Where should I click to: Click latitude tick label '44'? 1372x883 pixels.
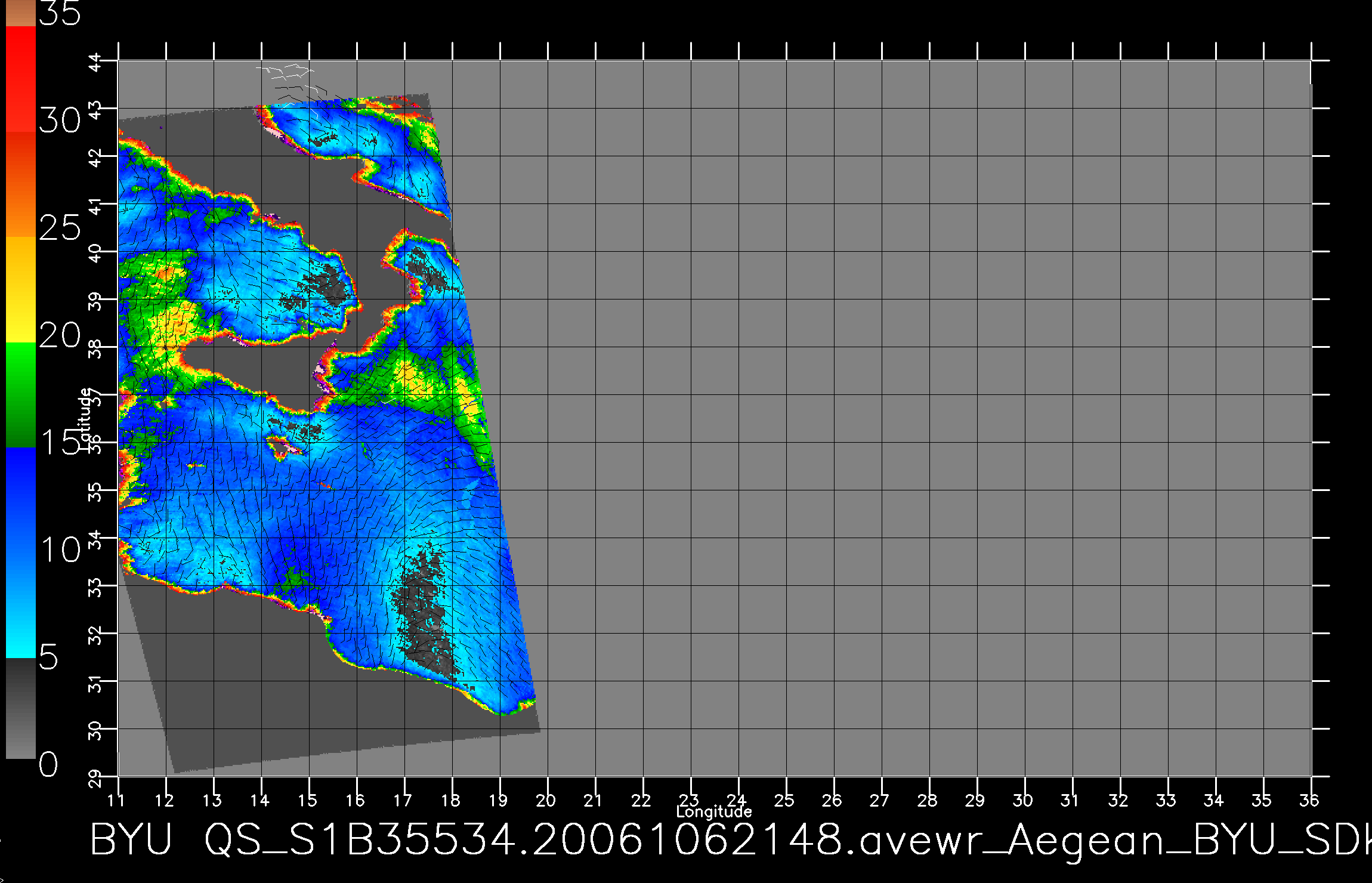click(95, 63)
